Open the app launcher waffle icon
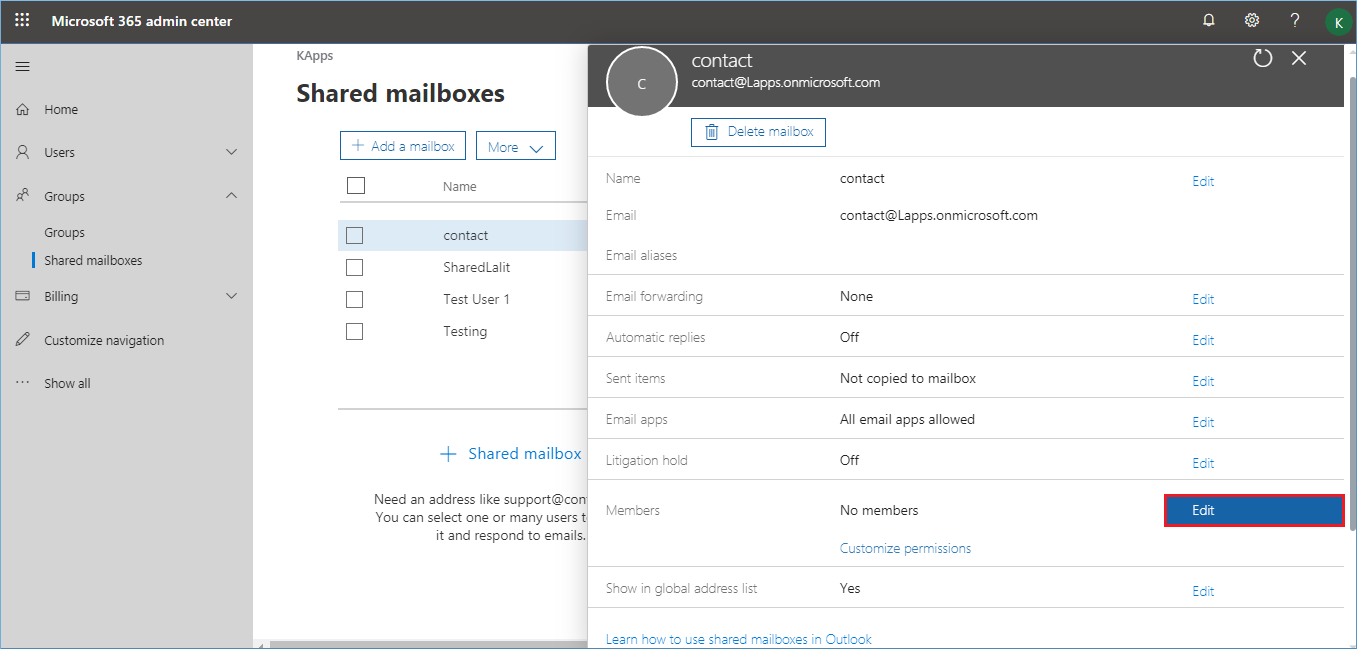The height and width of the screenshot is (649, 1357). click(x=22, y=20)
